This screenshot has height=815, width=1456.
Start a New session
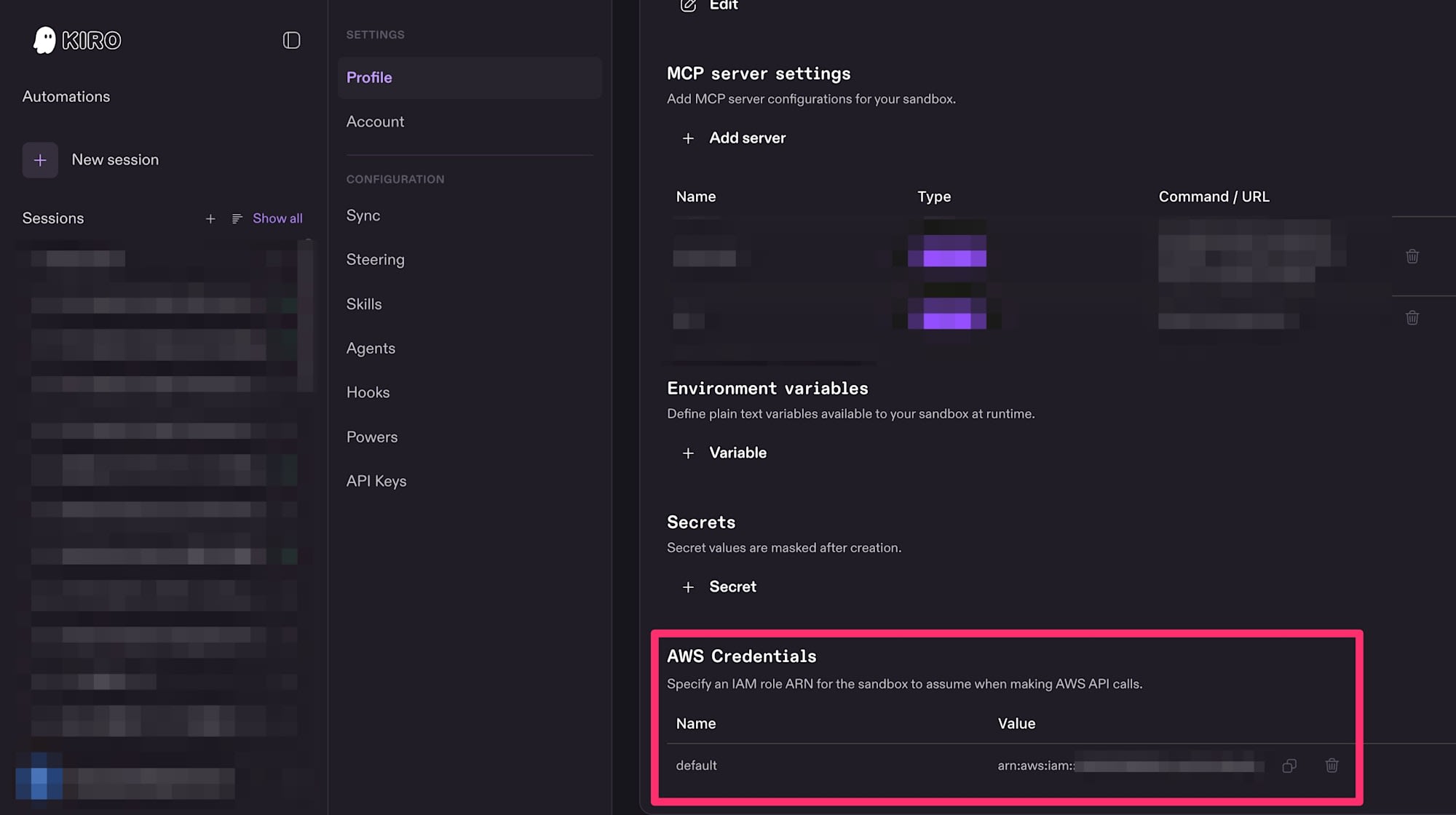pyautogui.click(x=115, y=160)
